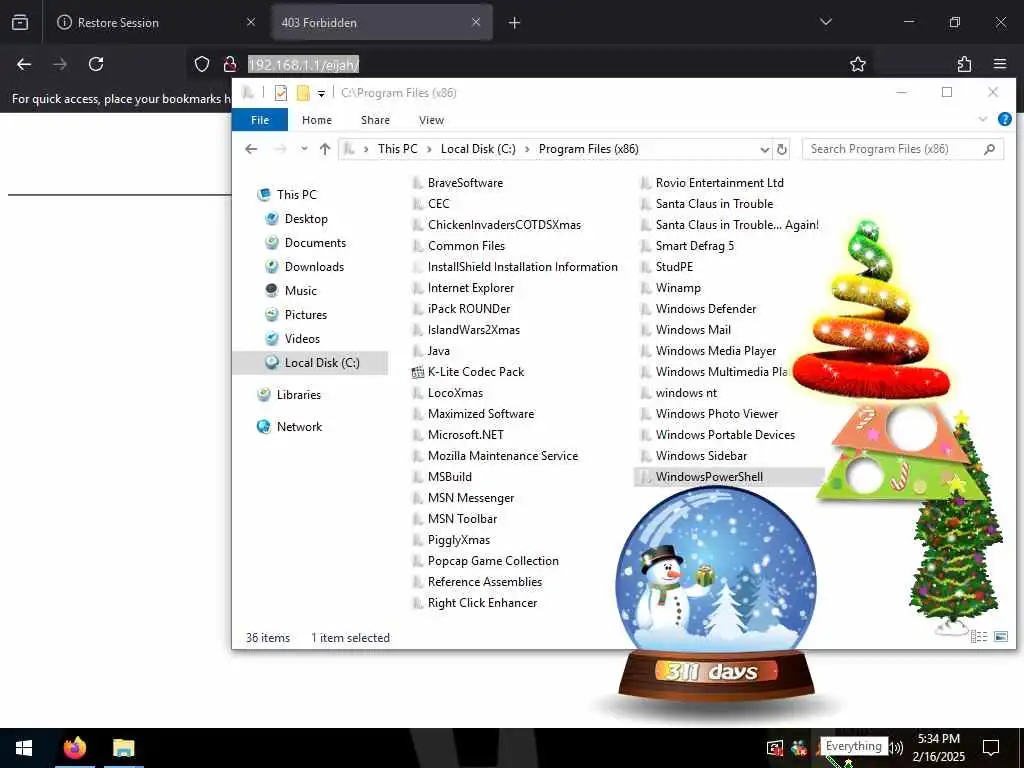Screen dimensions: 1024x768
Task: Select the ChickenInvadersCOTDSXmas folder
Action: pyautogui.click(x=504, y=225)
